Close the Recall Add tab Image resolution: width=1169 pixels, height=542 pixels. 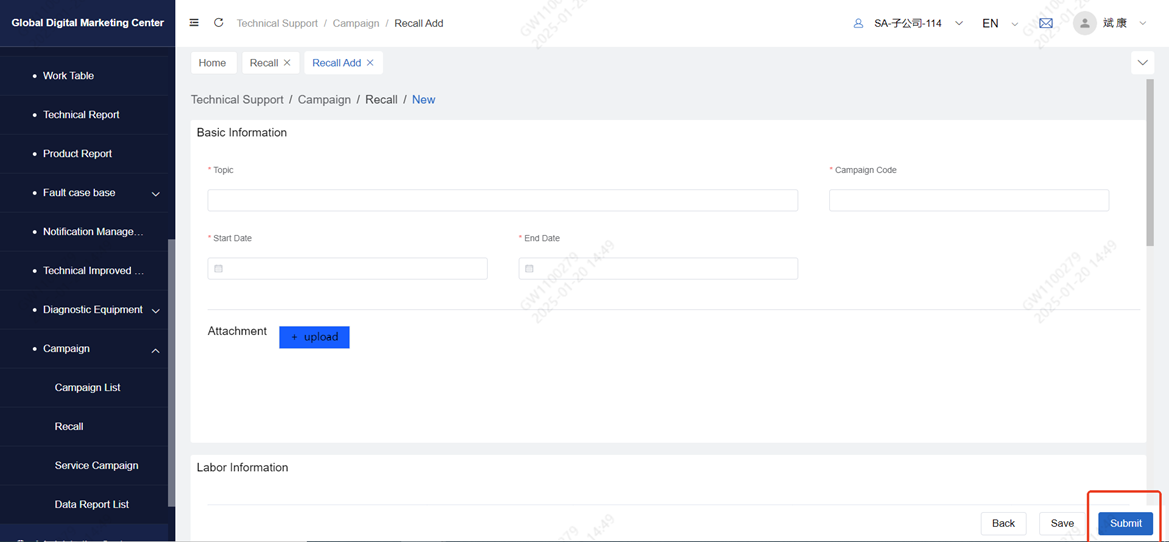coord(370,63)
